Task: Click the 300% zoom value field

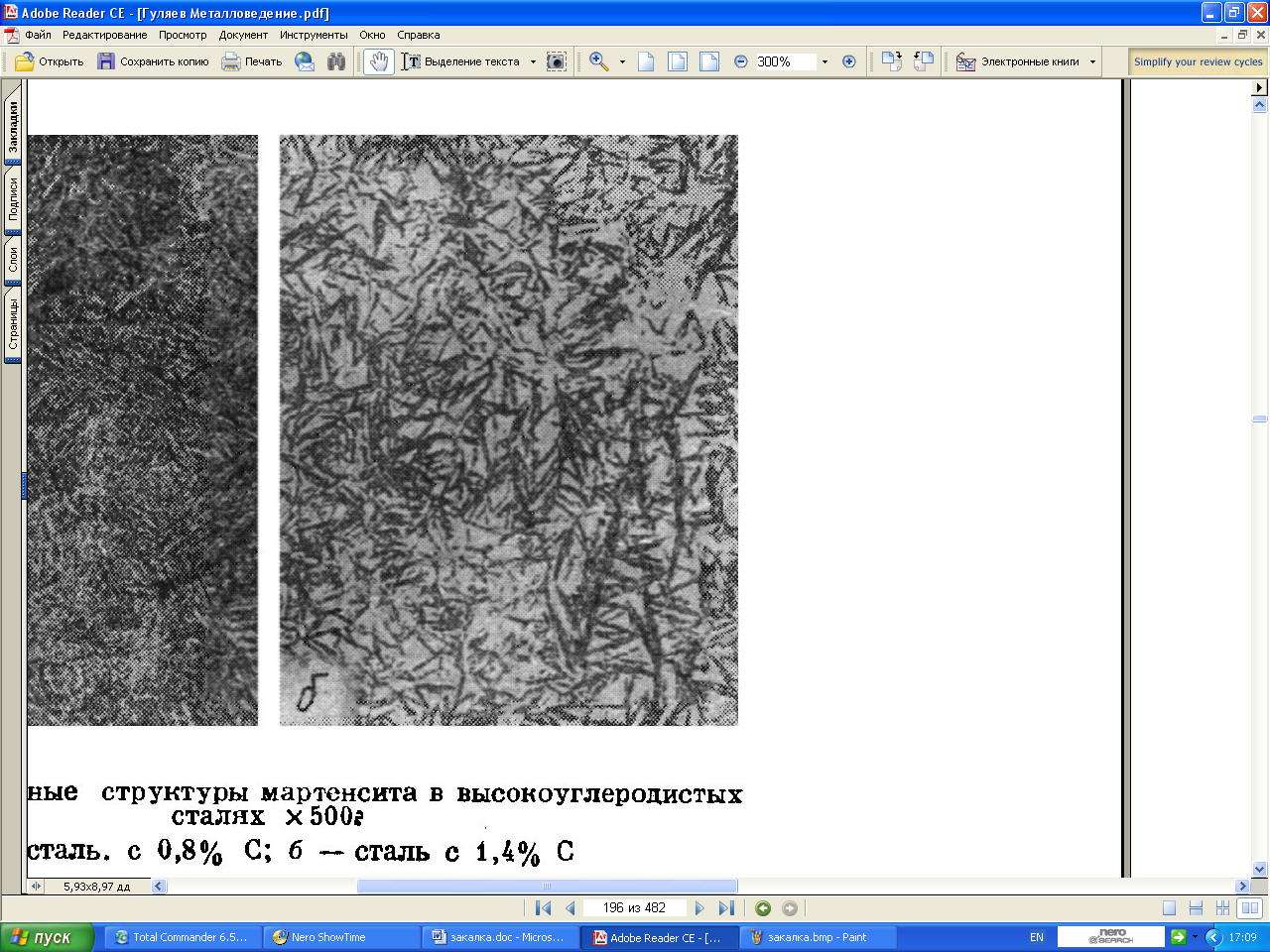Action: tap(786, 61)
